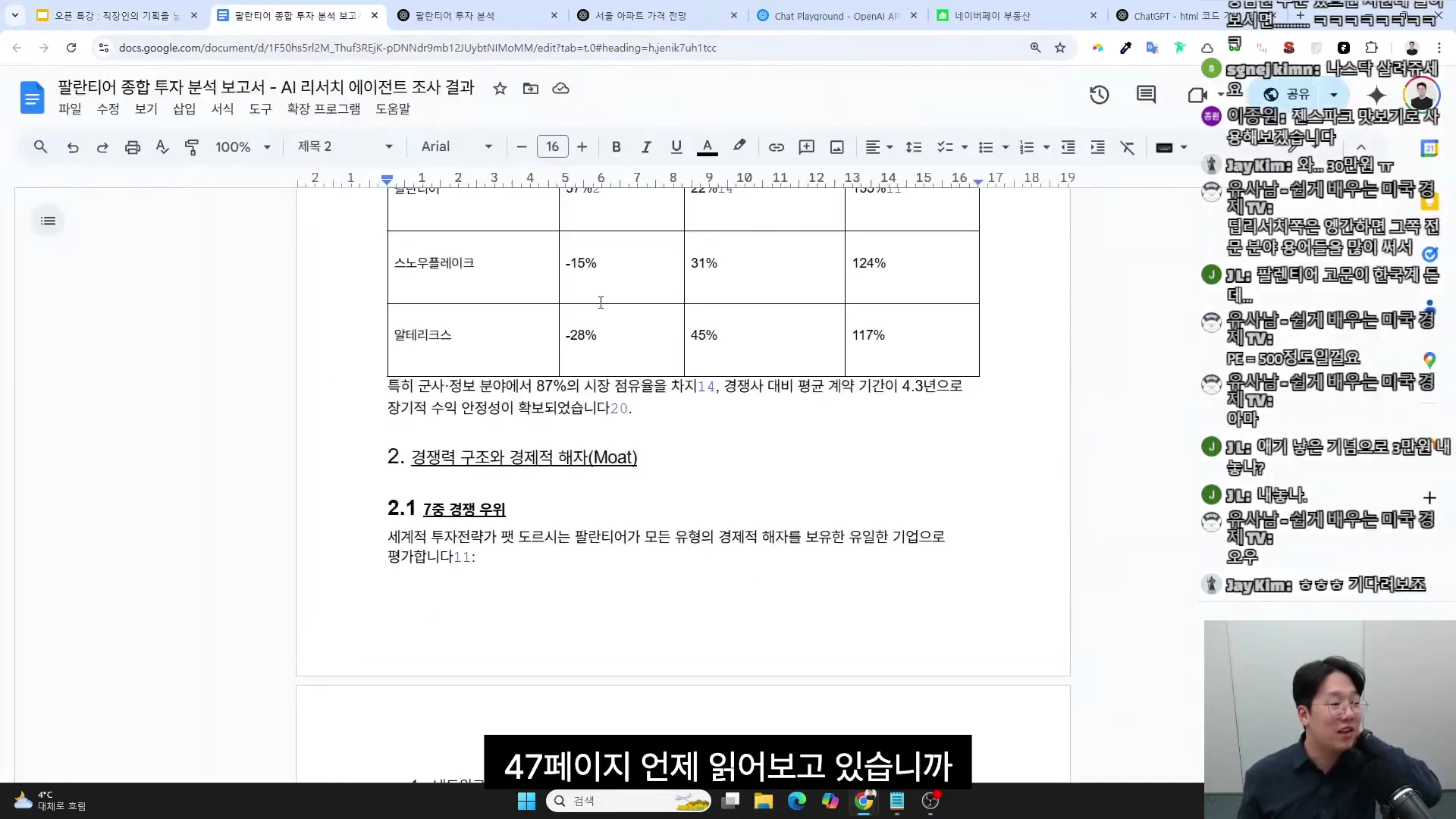Image resolution: width=1456 pixels, height=819 pixels.
Task: Add a comment from the toolbar
Action: (807, 147)
